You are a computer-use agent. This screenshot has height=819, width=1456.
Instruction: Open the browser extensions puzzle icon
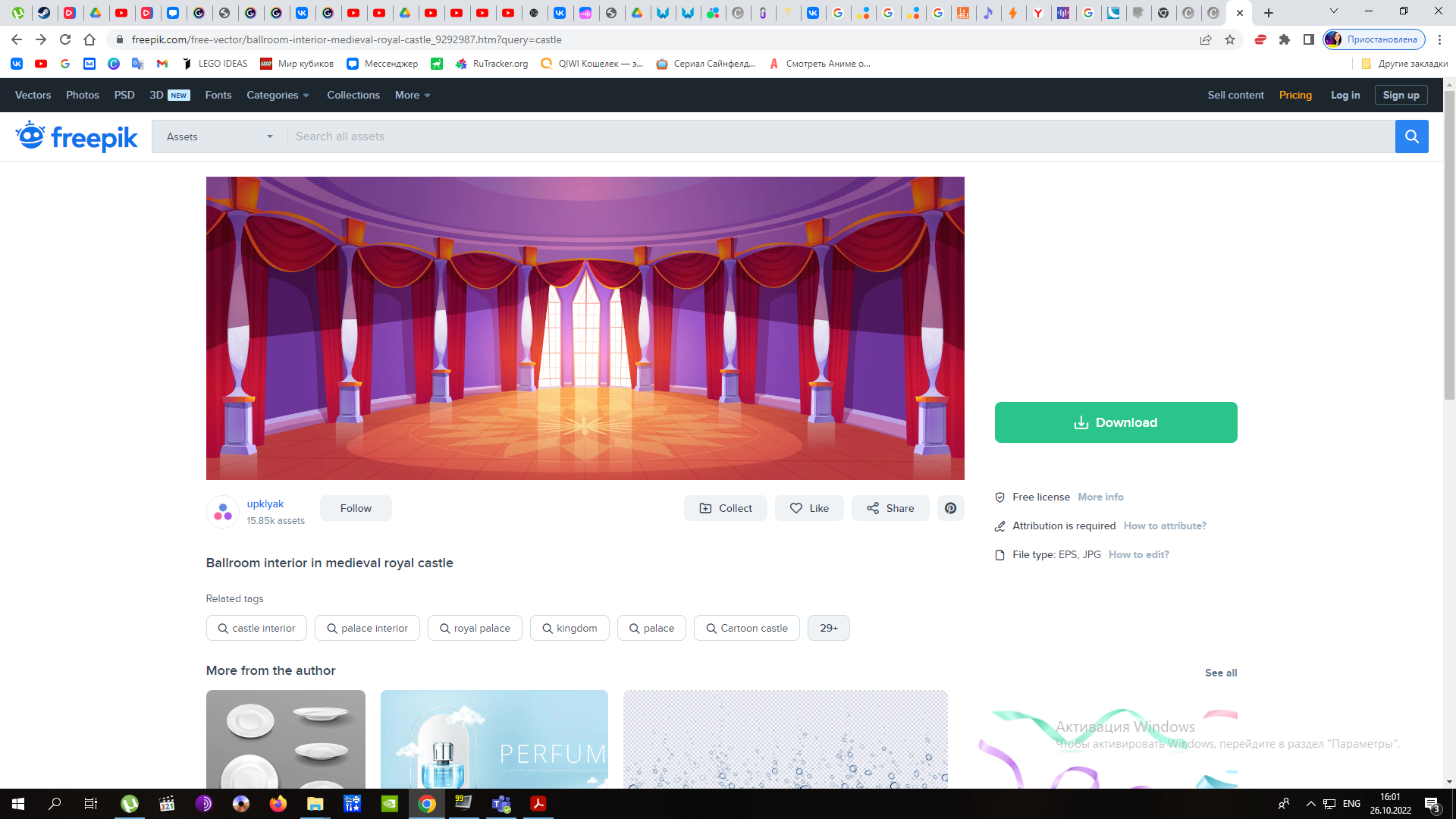tap(1285, 39)
